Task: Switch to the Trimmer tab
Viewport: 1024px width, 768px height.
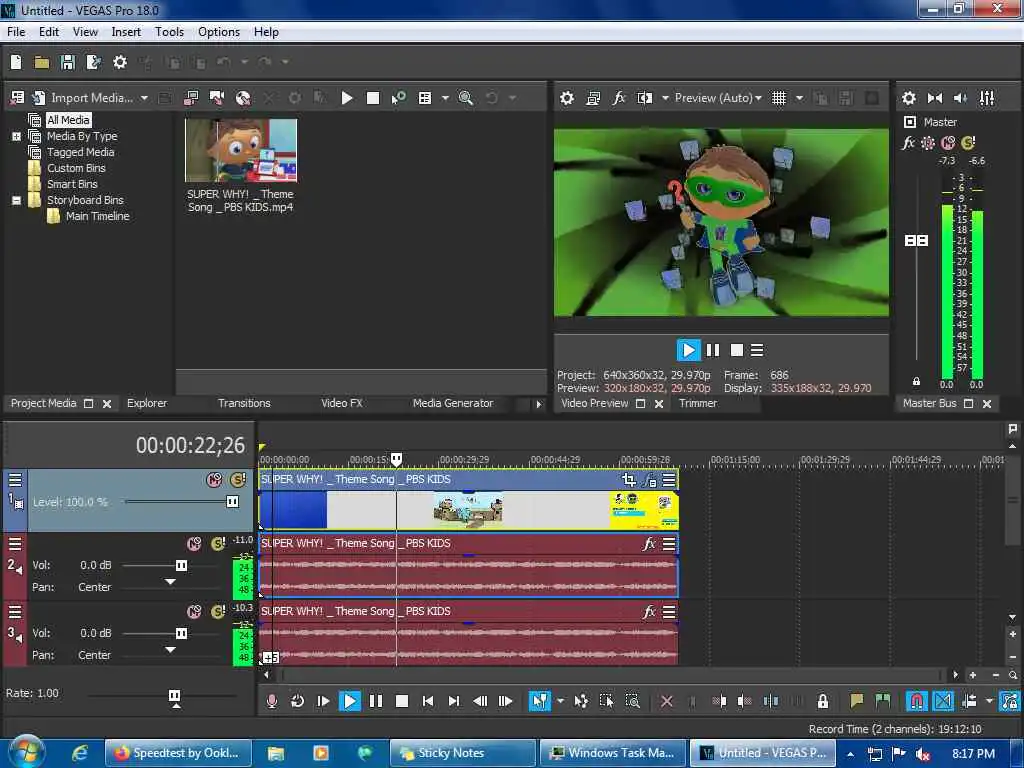Action: click(x=698, y=404)
